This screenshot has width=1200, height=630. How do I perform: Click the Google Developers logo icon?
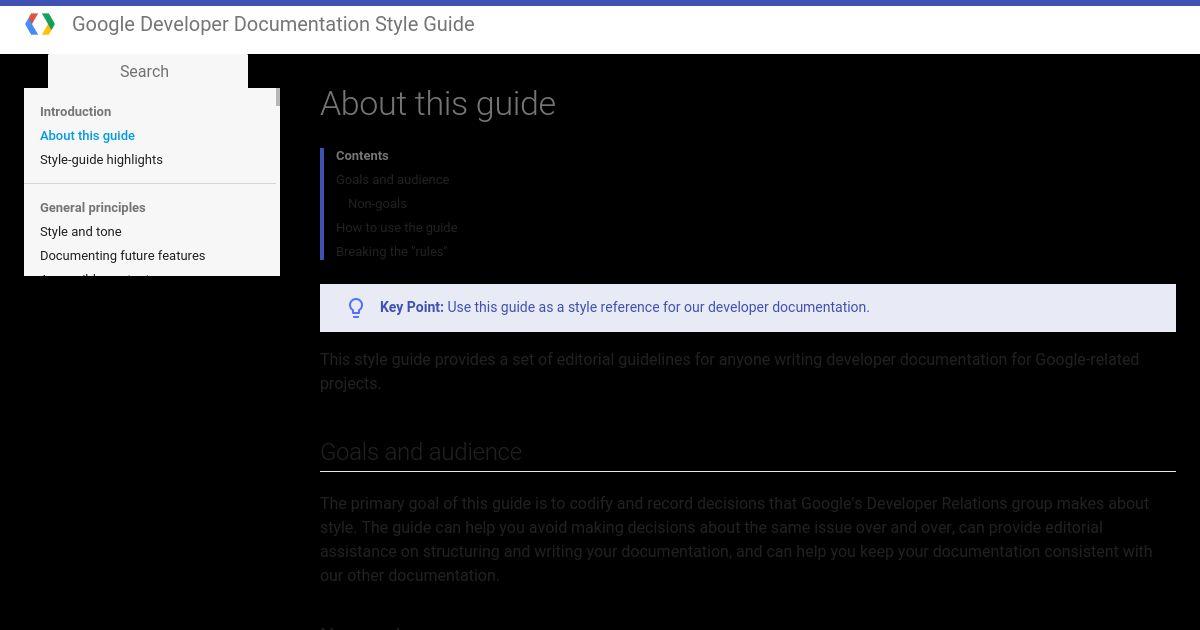(x=40, y=24)
